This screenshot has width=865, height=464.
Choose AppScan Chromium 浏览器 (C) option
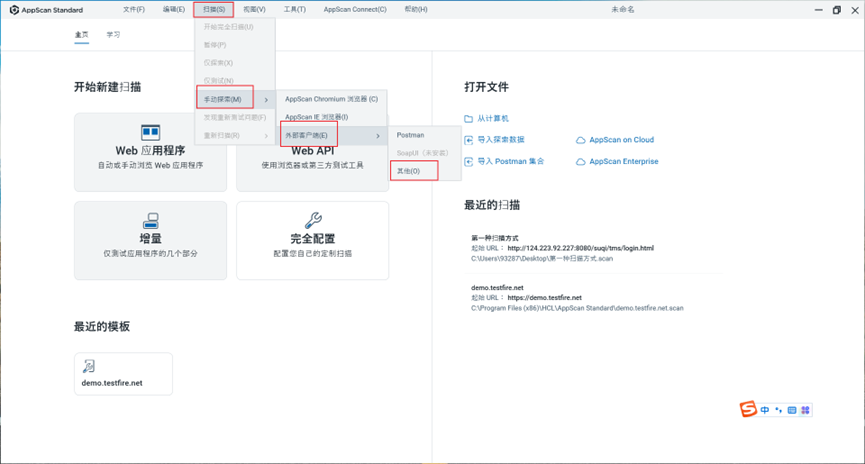click(332, 99)
